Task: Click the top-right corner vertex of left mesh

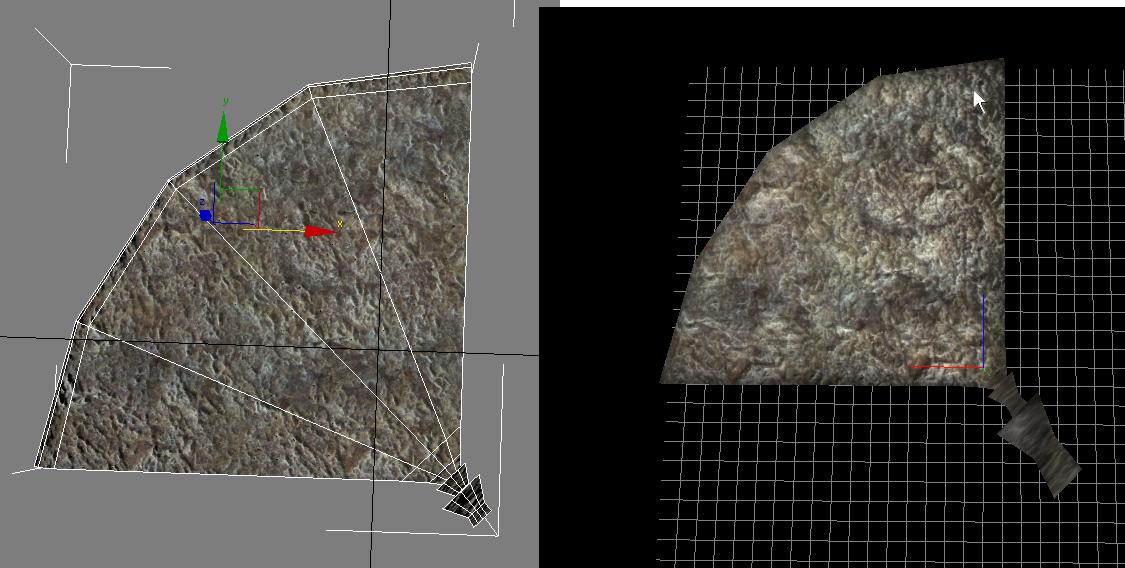Action: coord(470,66)
